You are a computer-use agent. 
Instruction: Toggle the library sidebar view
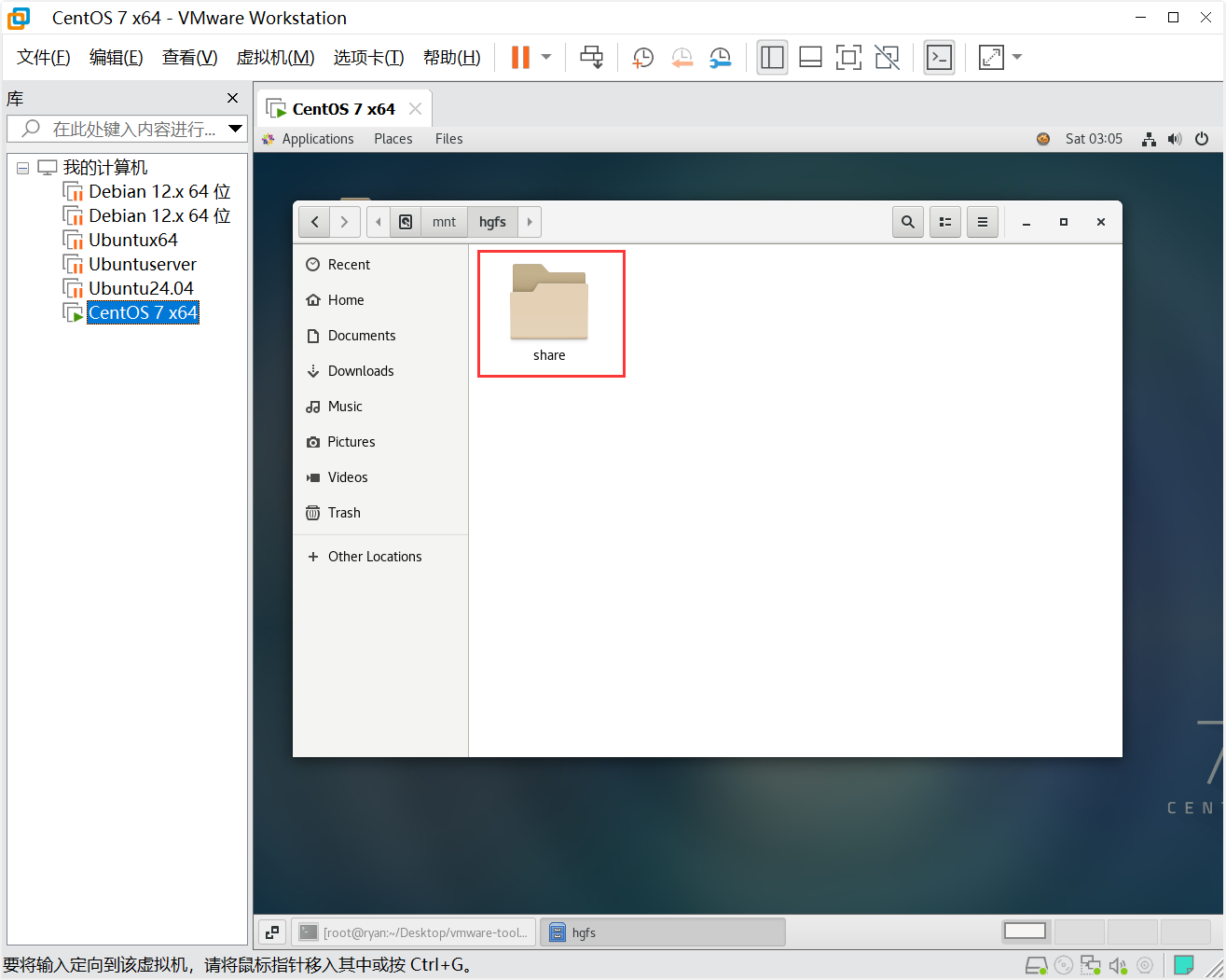click(x=772, y=57)
